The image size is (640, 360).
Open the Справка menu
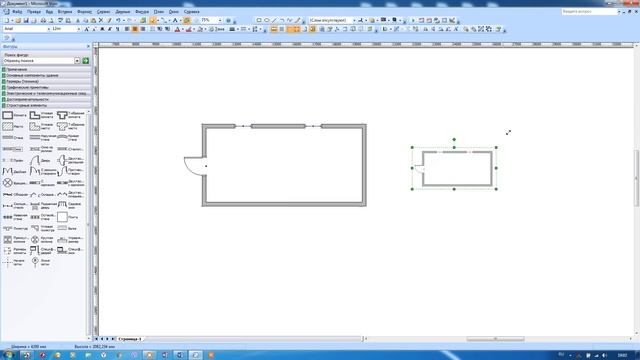[x=191, y=12]
